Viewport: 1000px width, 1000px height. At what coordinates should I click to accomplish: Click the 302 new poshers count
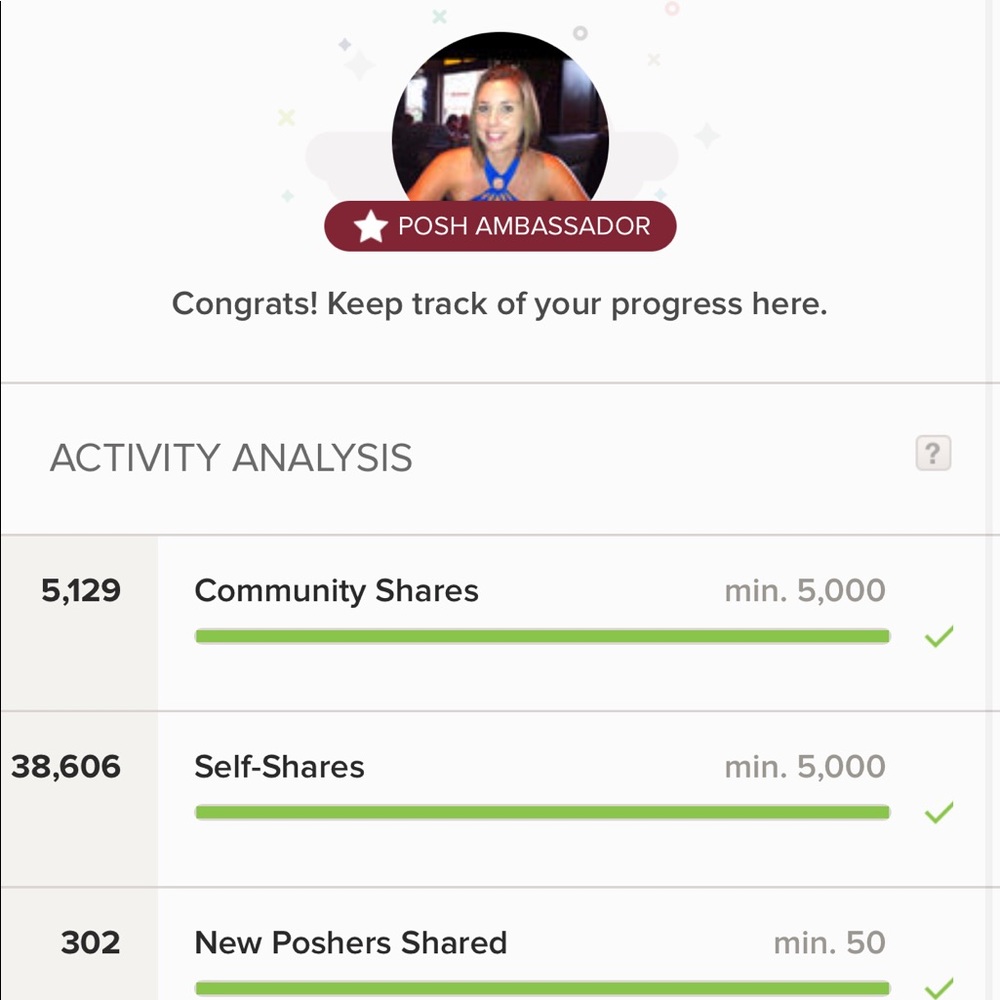90,943
